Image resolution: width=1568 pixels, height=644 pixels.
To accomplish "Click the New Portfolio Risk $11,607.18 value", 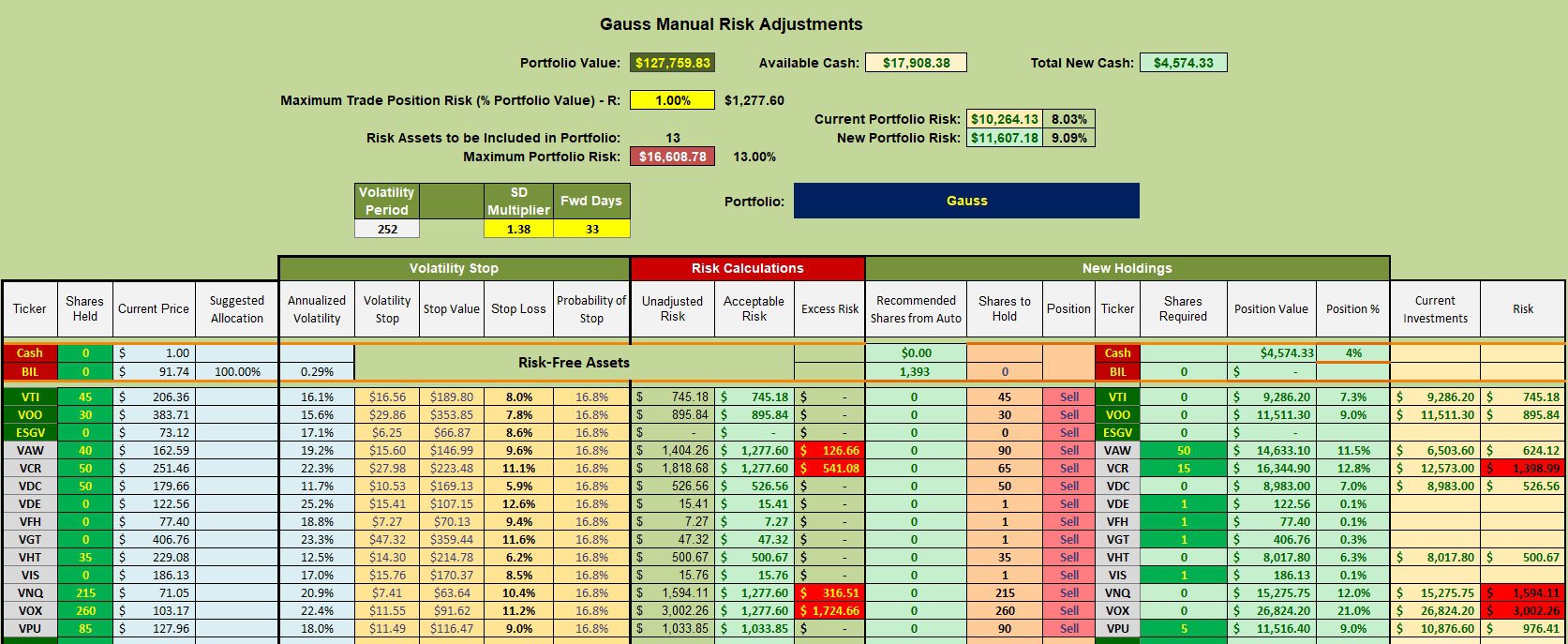I will tap(1004, 138).
